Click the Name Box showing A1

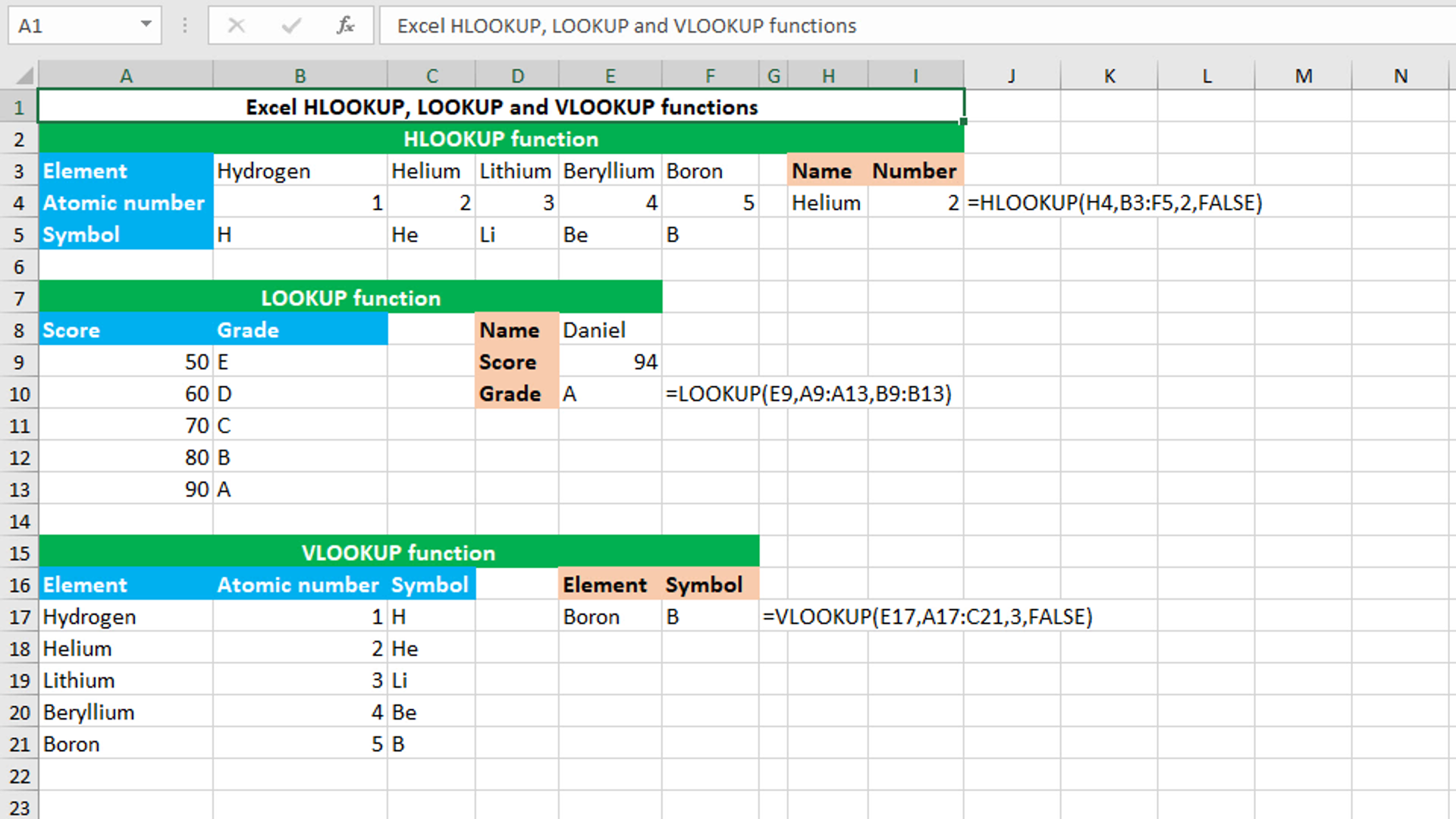tap(85, 26)
